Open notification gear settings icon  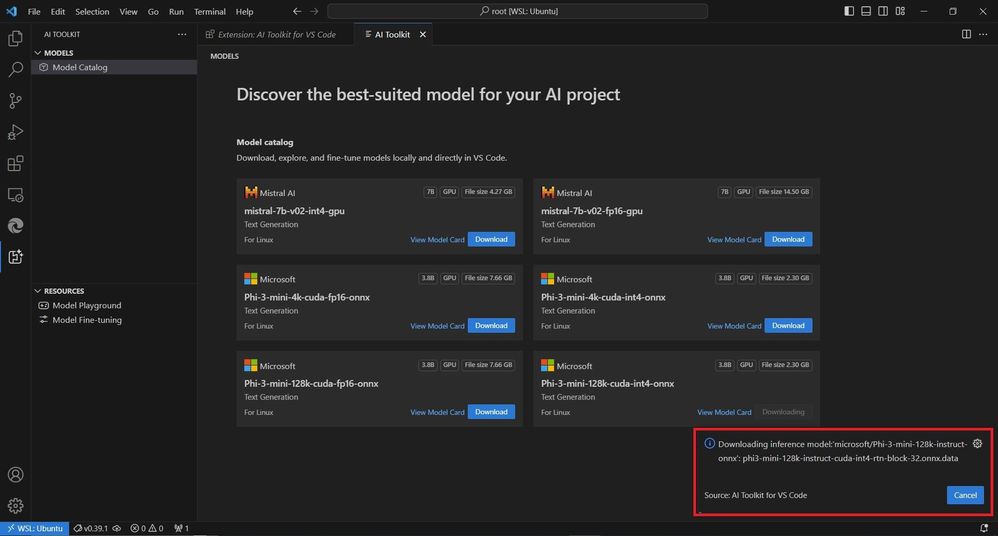978,444
